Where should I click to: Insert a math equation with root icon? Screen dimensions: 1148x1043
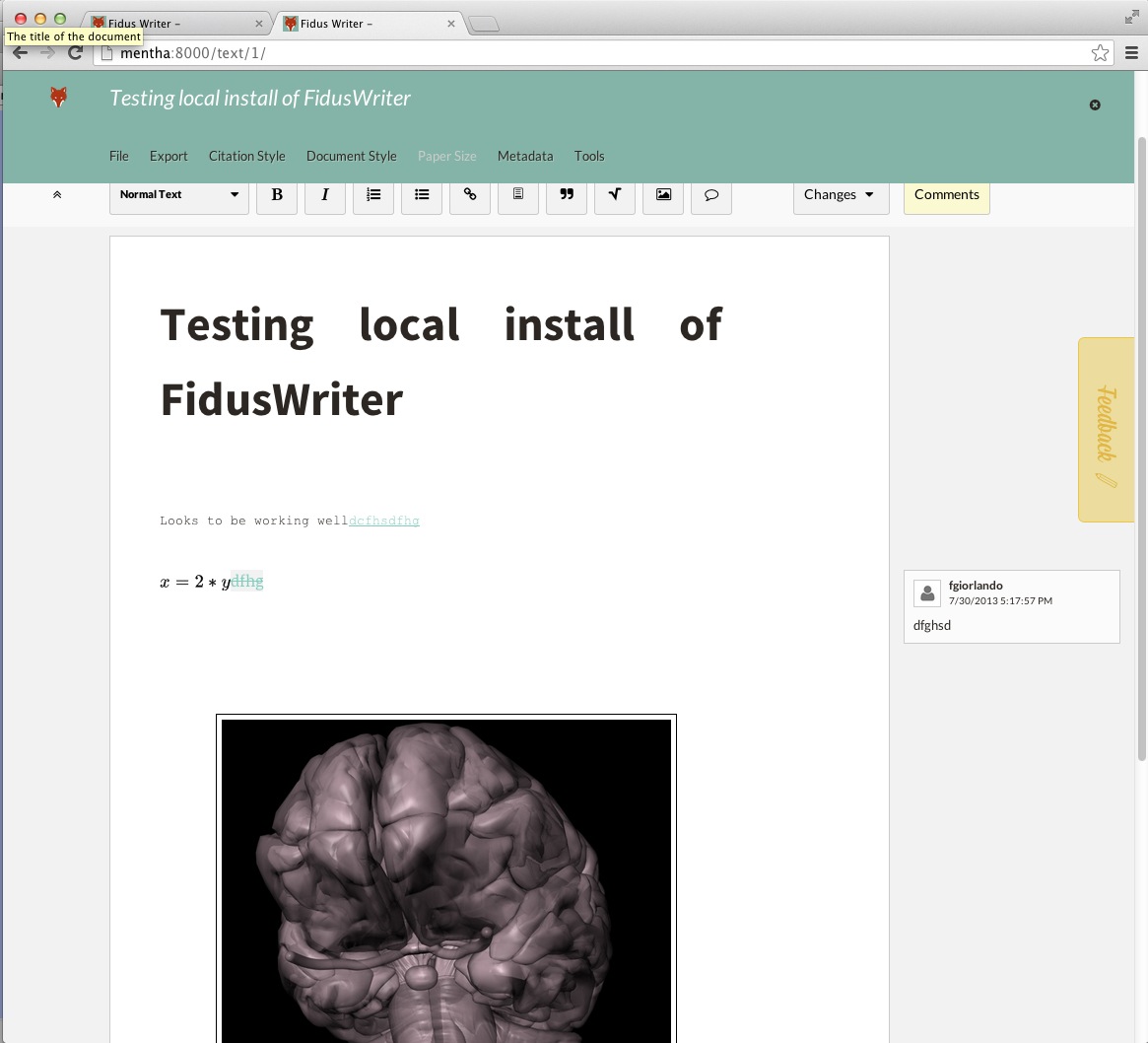pyautogui.click(x=615, y=195)
